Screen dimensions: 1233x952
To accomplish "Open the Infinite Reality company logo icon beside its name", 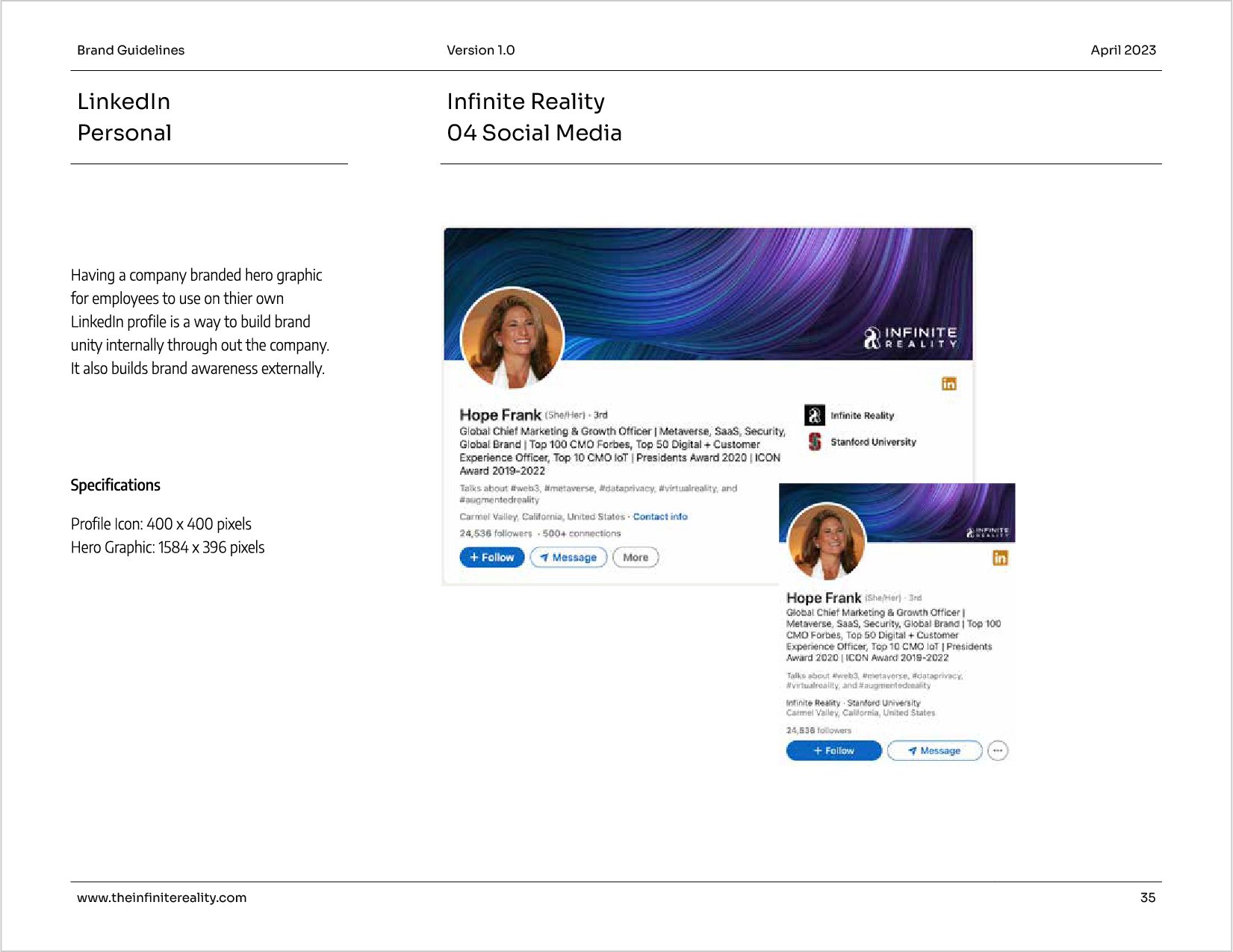I will point(814,415).
